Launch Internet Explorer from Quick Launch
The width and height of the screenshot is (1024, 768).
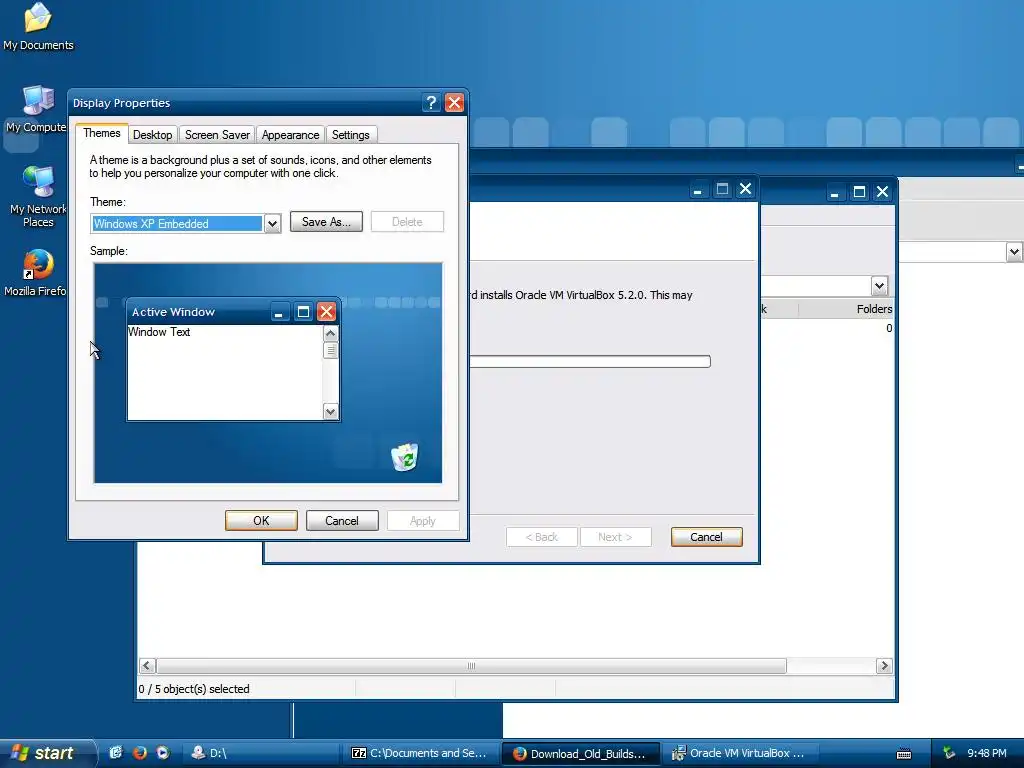pos(116,752)
